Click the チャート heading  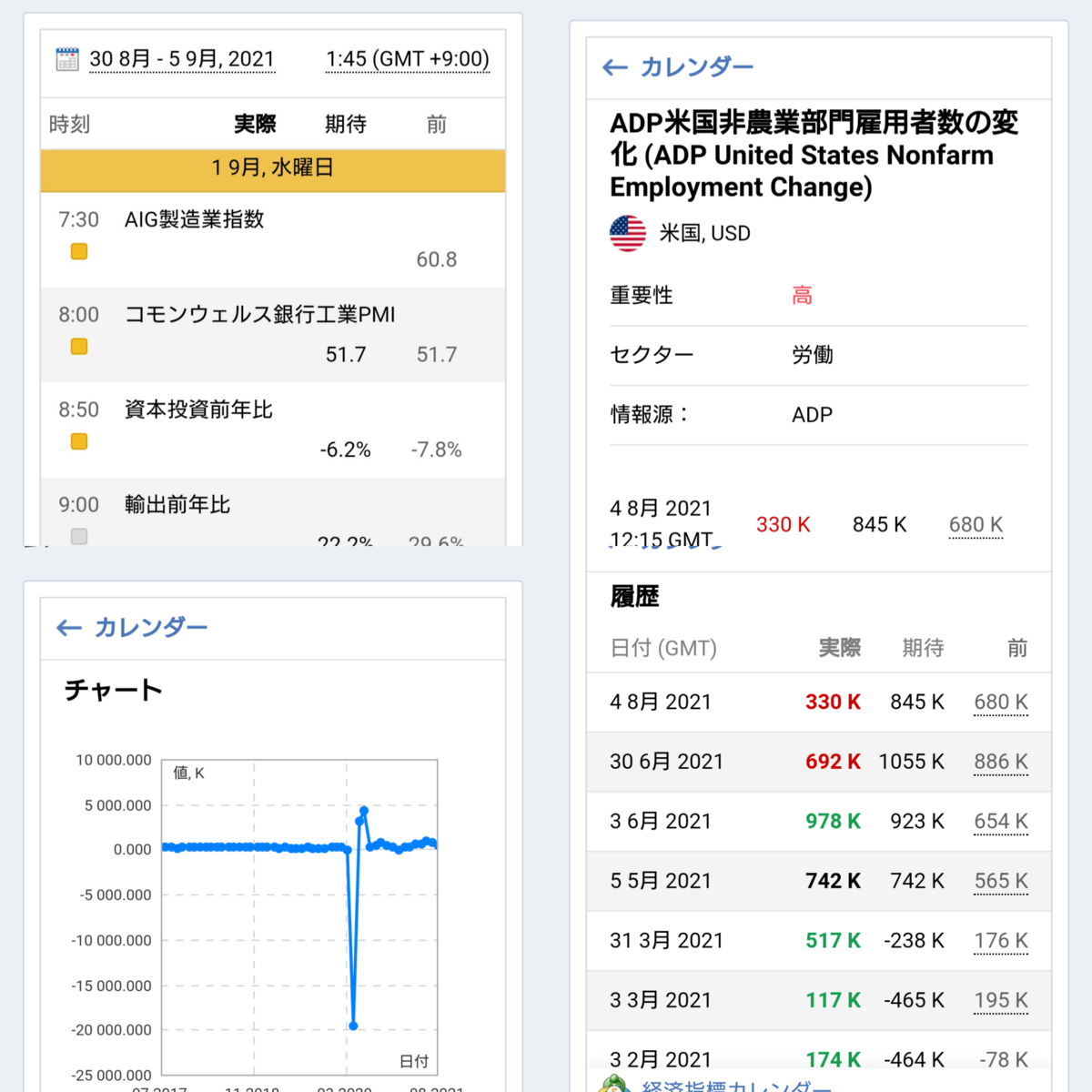pyautogui.click(x=114, y=690)
